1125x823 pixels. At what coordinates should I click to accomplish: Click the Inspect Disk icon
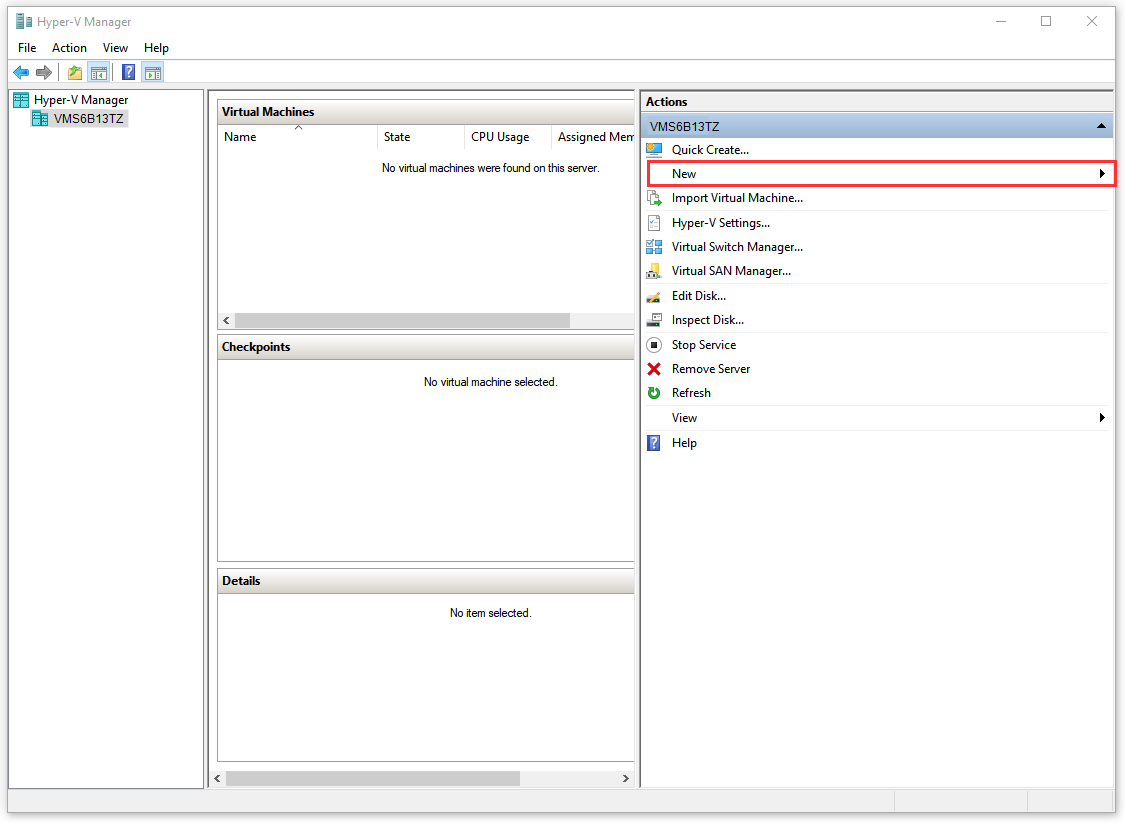tap(654, 320)
